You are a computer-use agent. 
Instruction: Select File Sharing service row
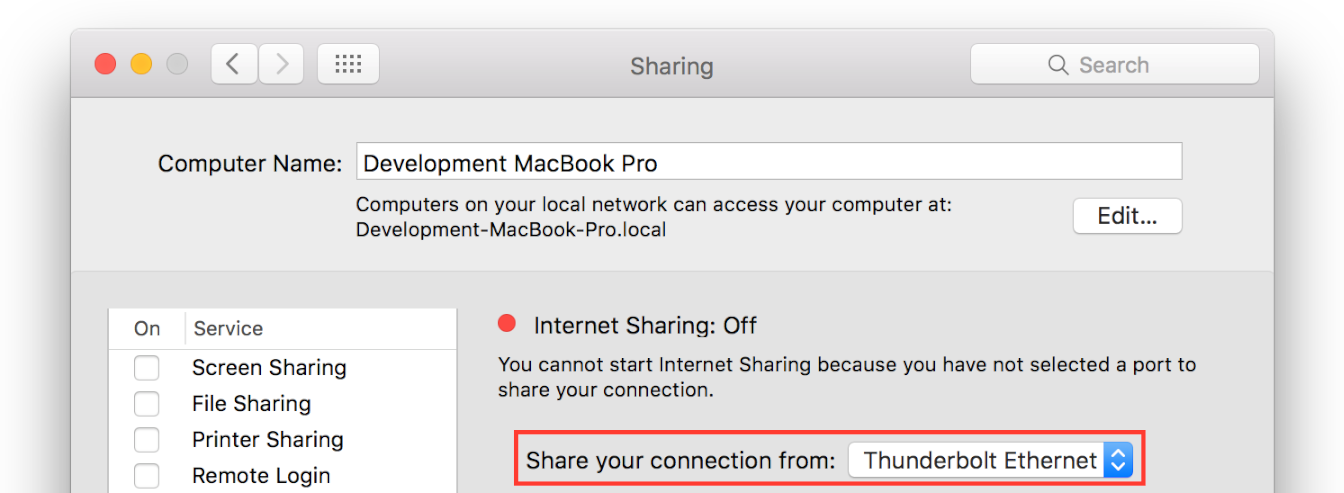[251, 404]
